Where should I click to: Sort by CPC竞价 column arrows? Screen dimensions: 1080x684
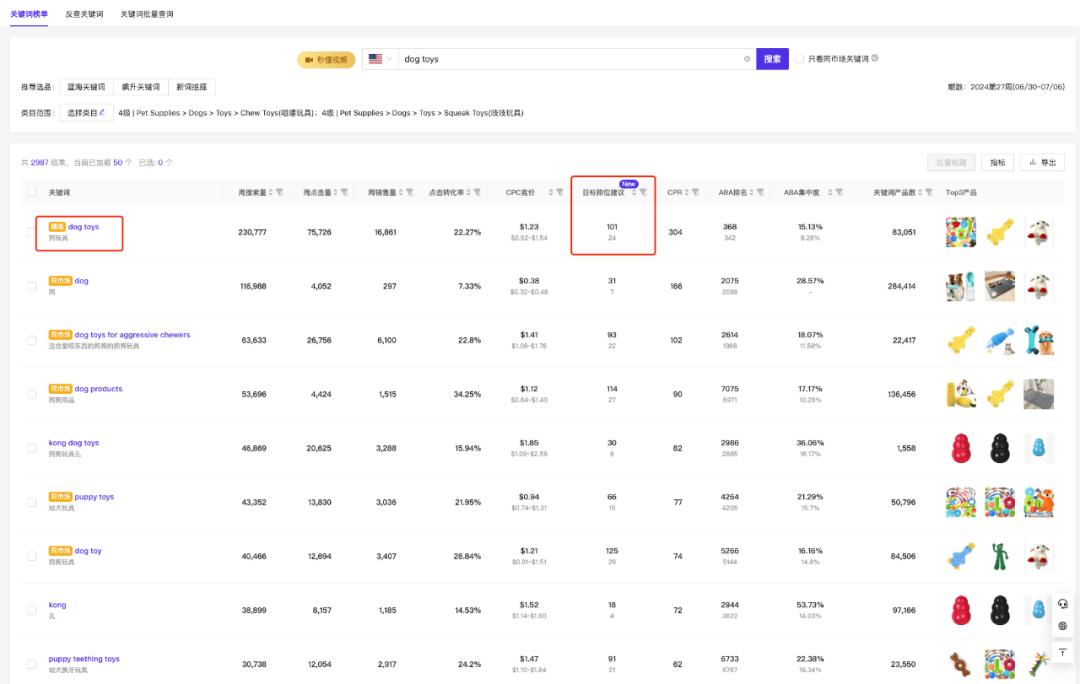click(551, 193)
